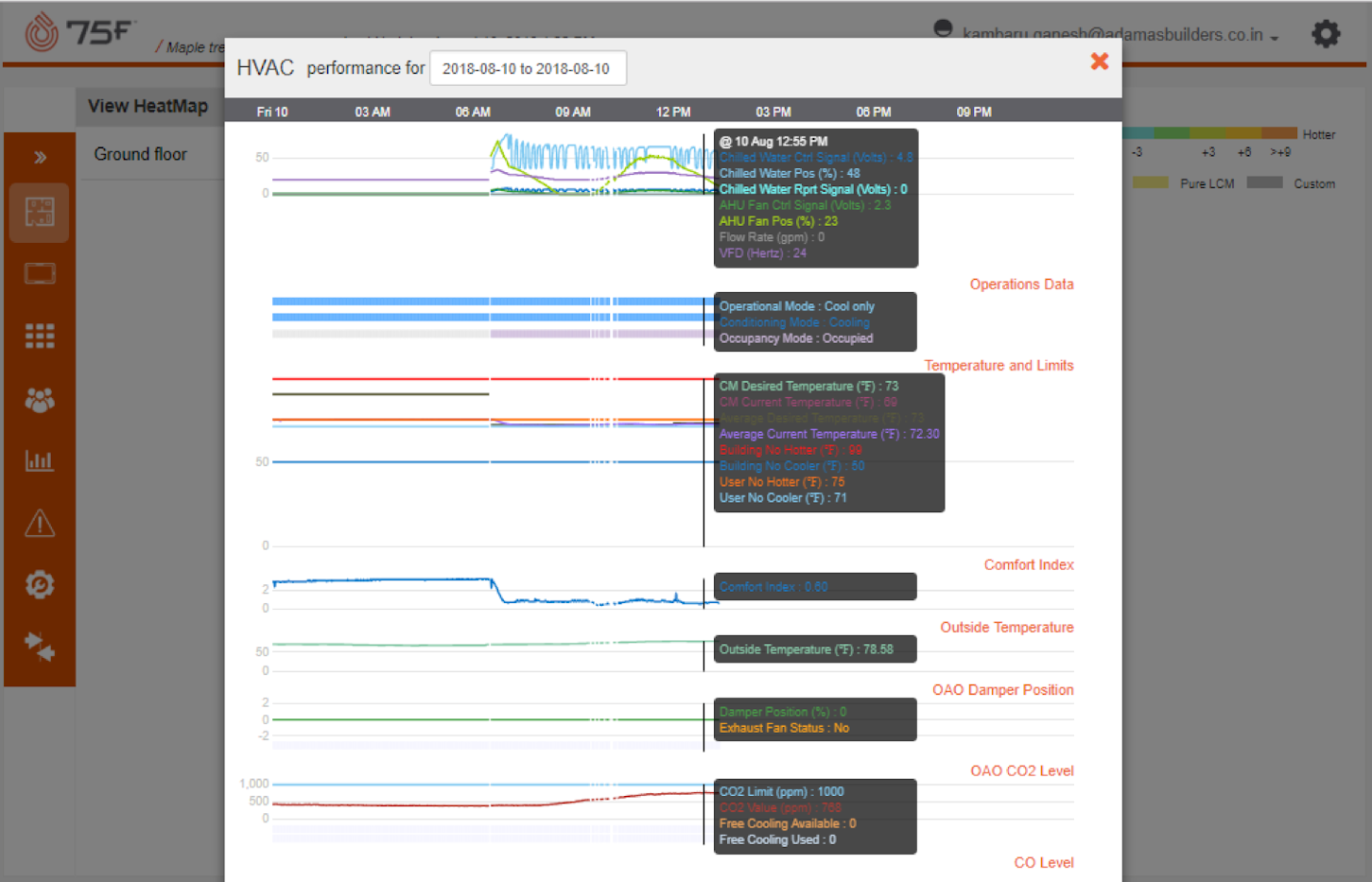
Task: Expand the sidebar with double chevron
Action: [x=40, y=157]
